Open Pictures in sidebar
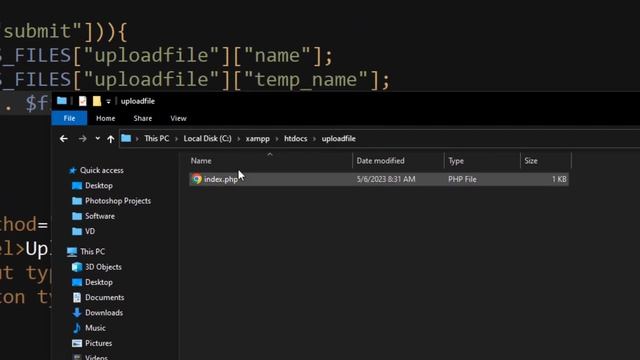This screenshot has height=360, width=640. [98, 343]
